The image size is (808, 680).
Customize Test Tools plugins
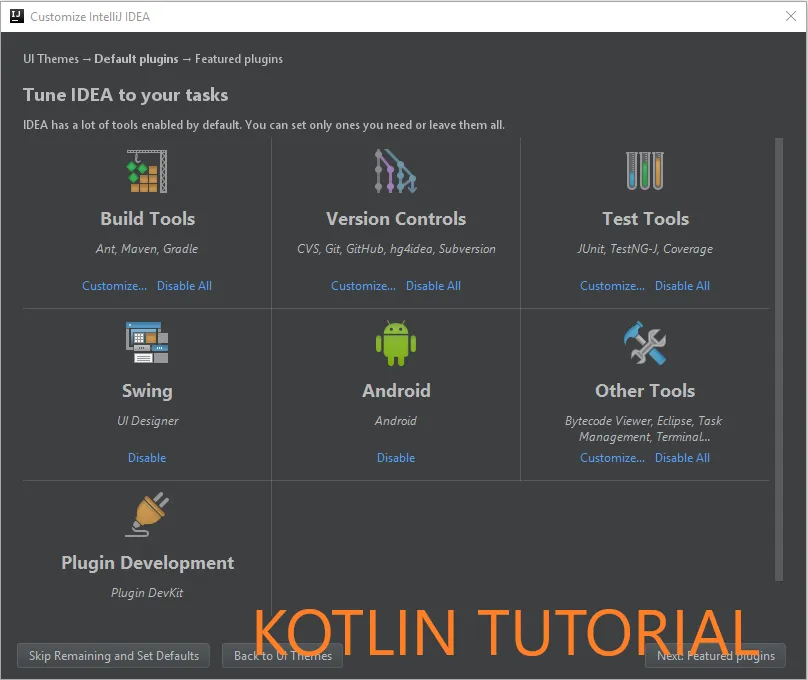612,286
